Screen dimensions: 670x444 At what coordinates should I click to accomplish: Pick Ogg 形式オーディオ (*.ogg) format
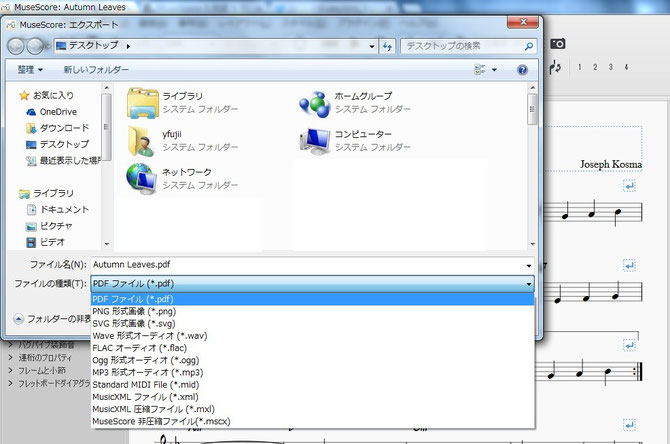tap(313, 360)
